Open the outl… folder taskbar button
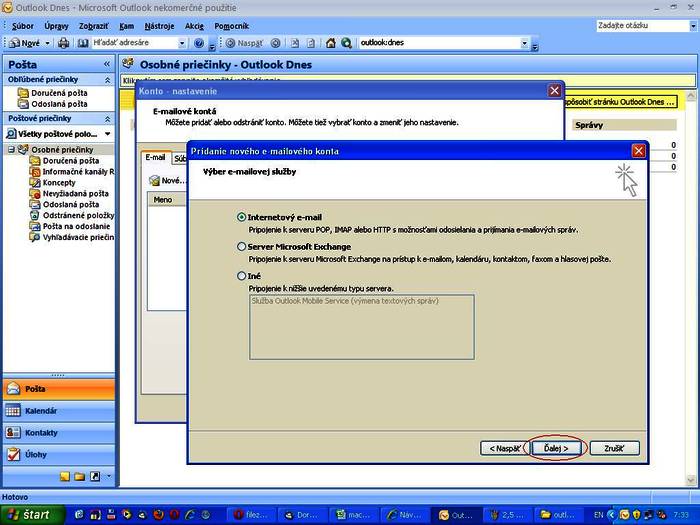Viewport: 700px width, 525px height. tap(558, 515)
